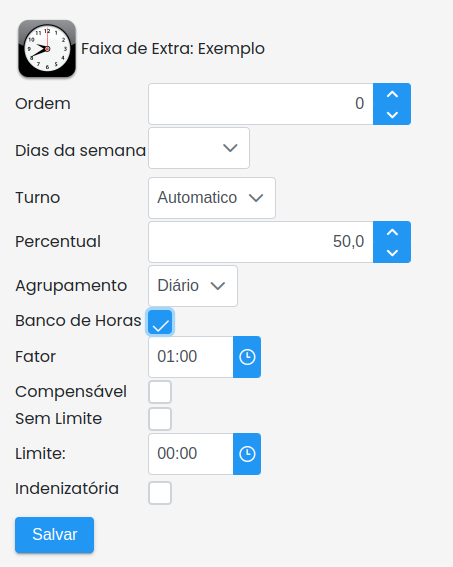Screen dimensions: 453x567
Task: Open the Fator time picker clock icon
Action: [x=247, y=357]
